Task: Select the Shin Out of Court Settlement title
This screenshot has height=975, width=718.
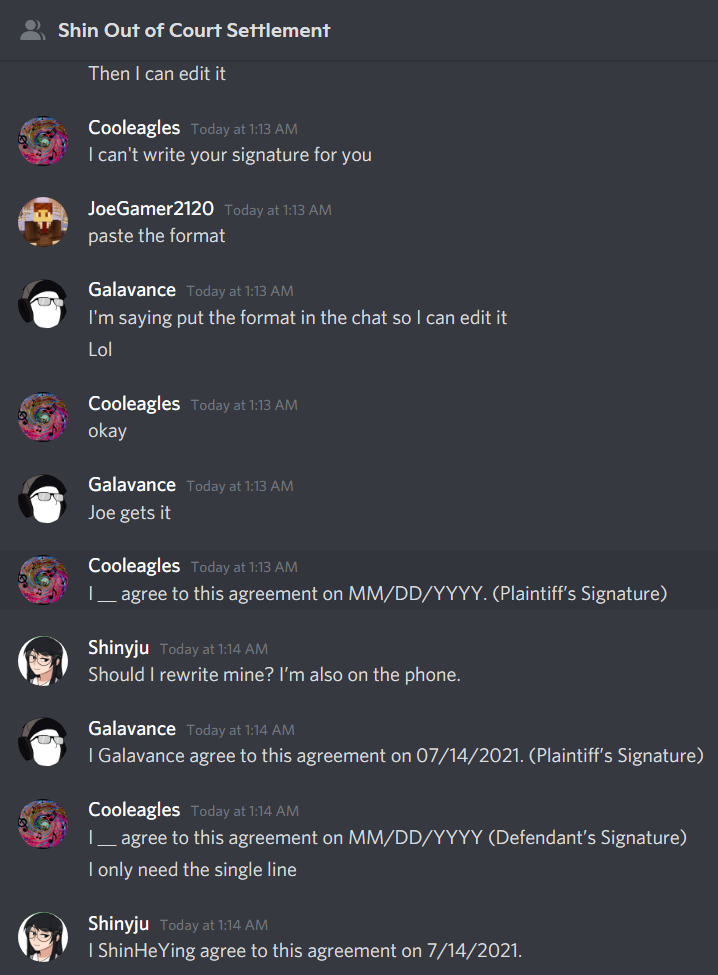Action: [x=194, y=30]
